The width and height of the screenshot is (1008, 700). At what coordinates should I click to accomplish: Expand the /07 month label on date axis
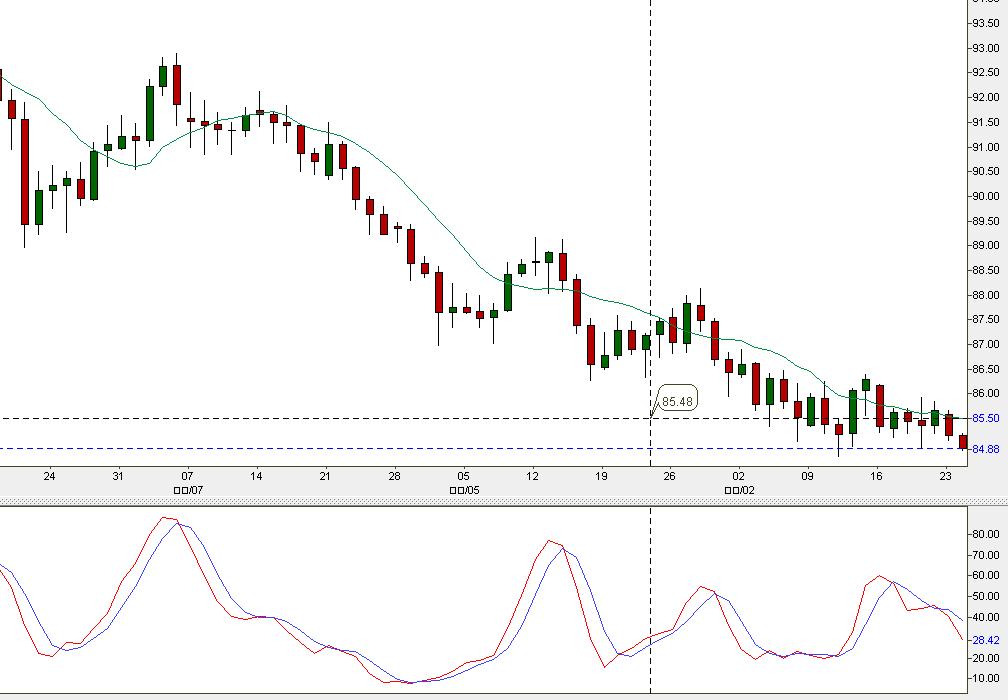186,489
